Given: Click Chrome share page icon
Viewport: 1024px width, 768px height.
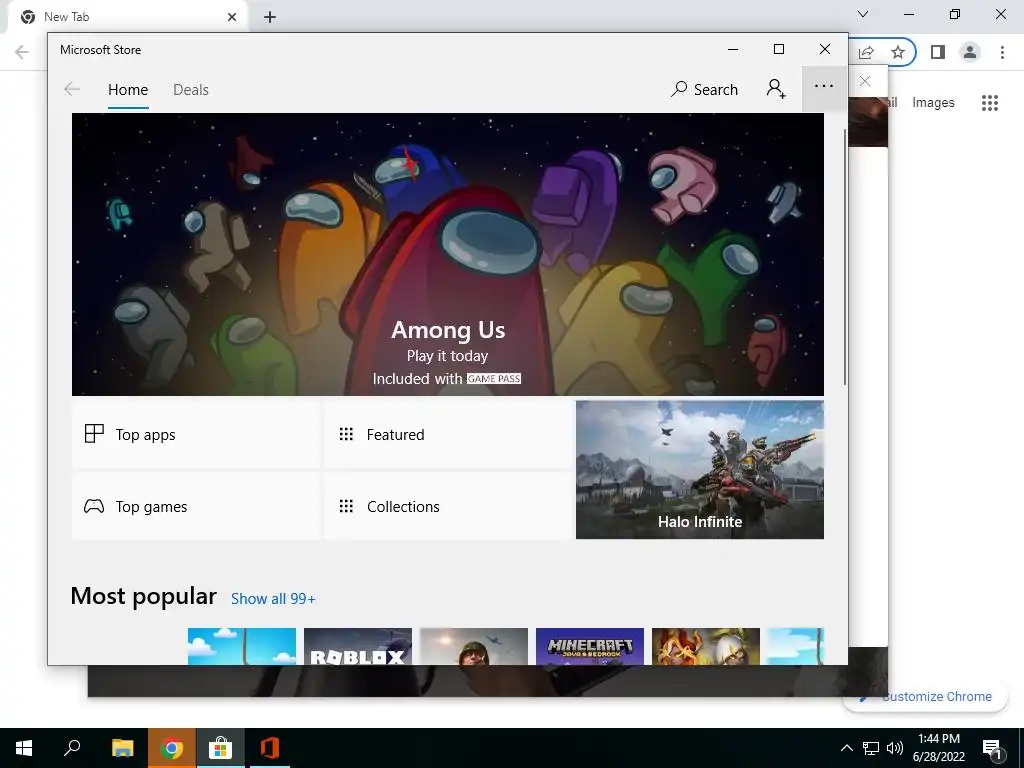Looking at the screenshot, I should click(x=866, y=52).
